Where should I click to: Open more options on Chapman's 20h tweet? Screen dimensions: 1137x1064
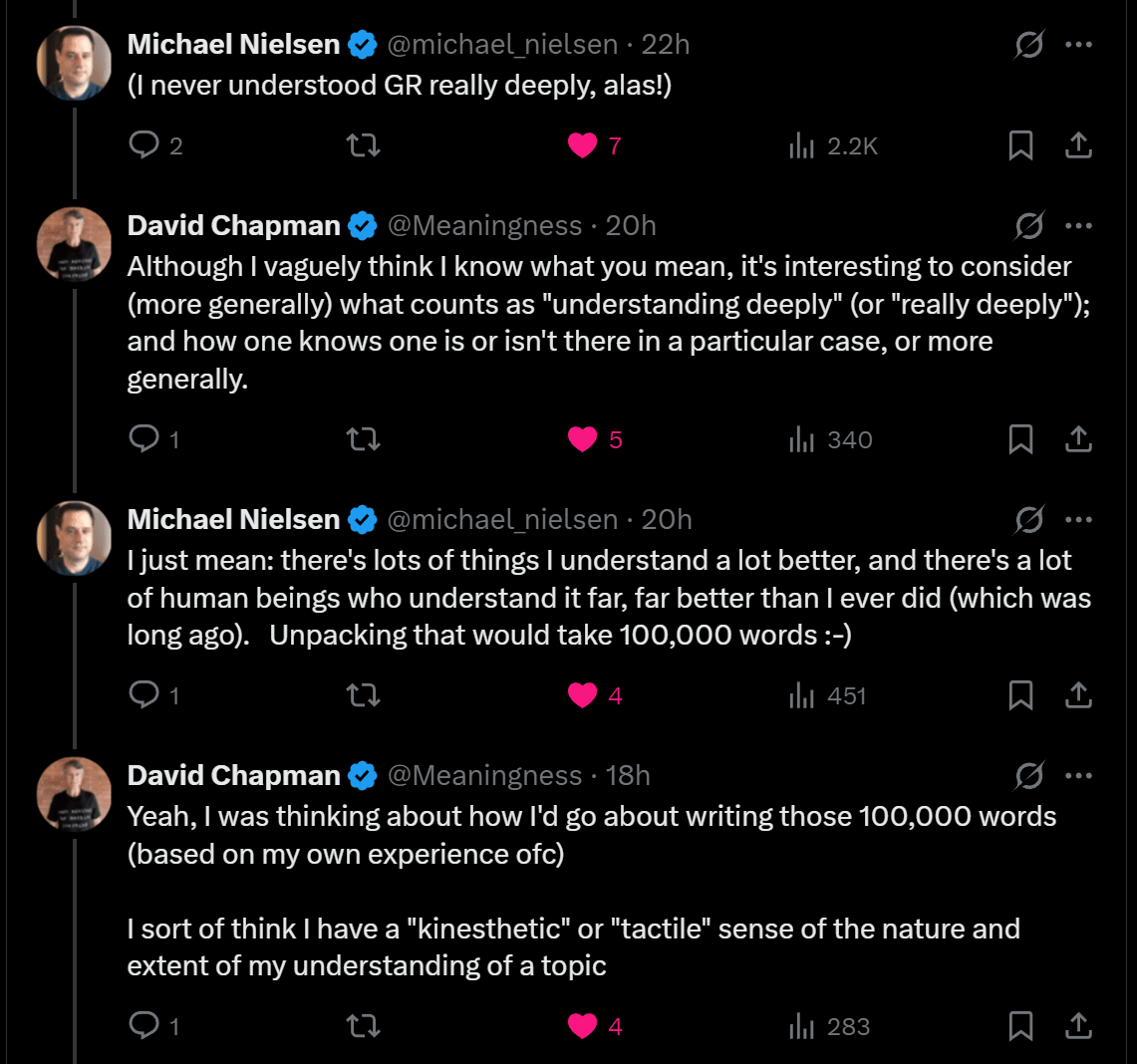(x=1078, y=226)
